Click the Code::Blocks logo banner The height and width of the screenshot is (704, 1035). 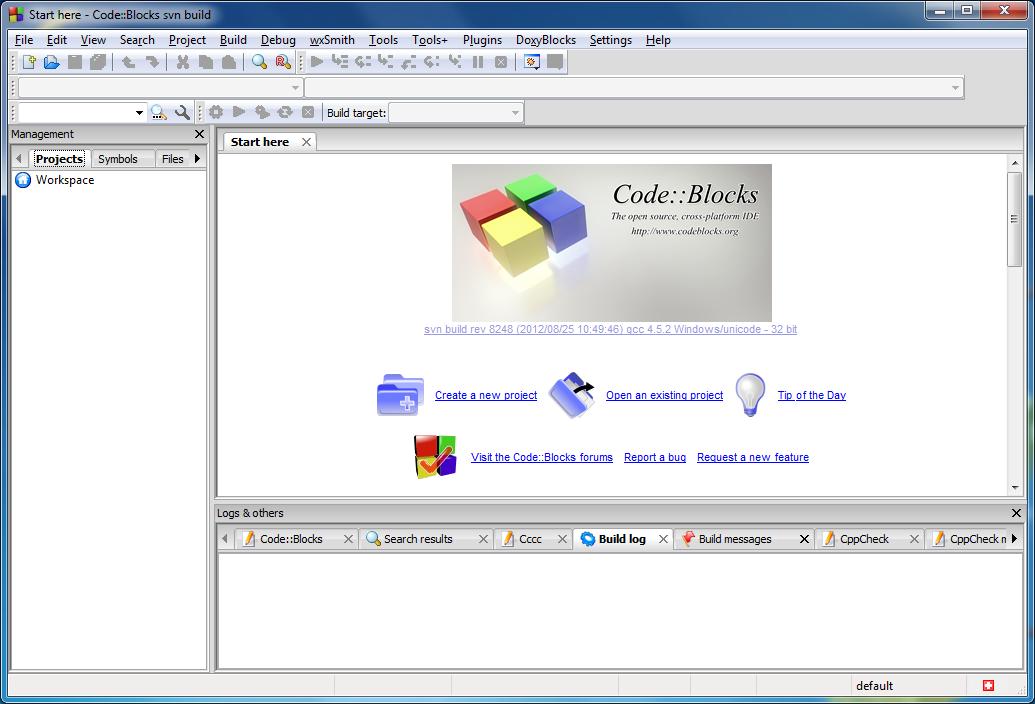click(612, 243)
